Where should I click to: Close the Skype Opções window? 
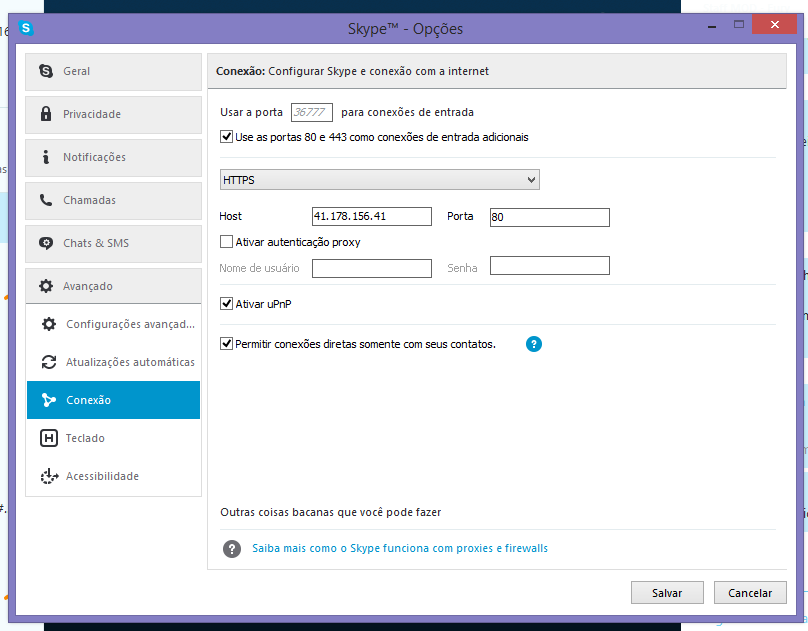(775, 24)
